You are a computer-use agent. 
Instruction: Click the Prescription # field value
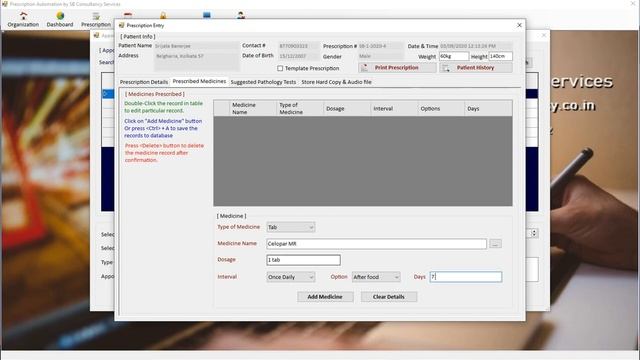[x=381, y=46]
